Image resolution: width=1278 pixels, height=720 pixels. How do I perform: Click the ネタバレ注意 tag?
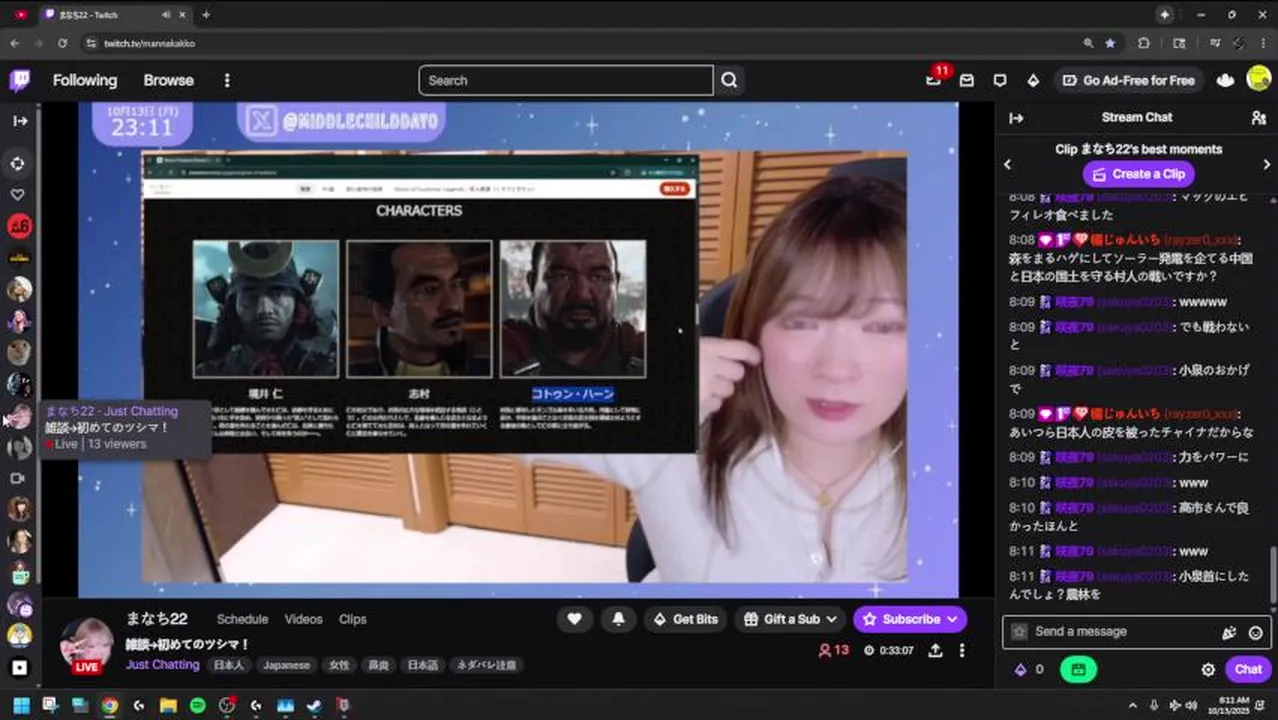486,665
